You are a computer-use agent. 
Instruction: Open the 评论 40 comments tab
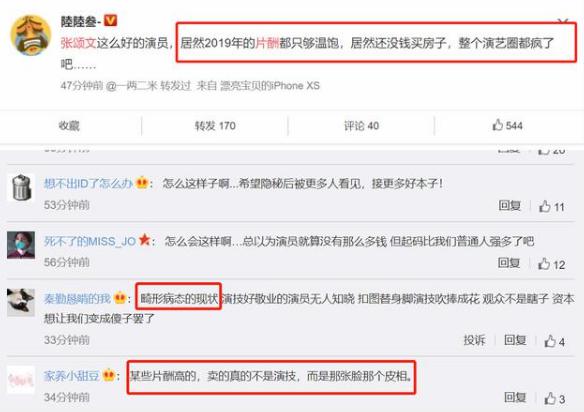tap(361, 126)
